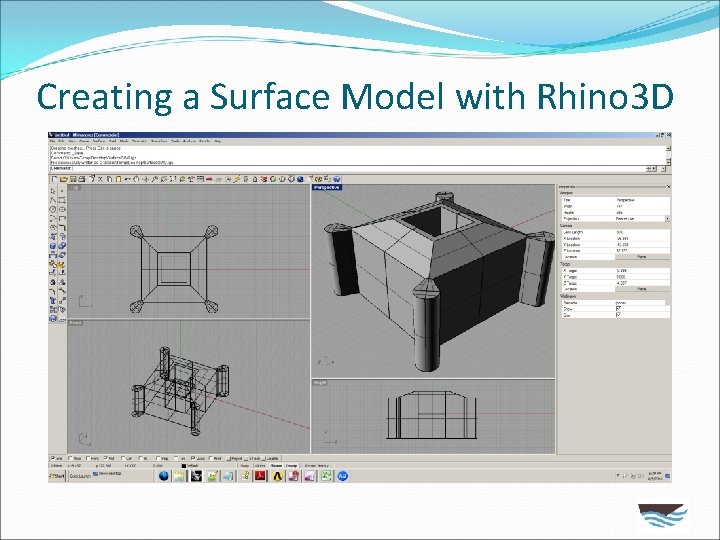The height and width of the screenshot is (540, 720).
Task: Click the command history scrollbar
Action: 669,155
